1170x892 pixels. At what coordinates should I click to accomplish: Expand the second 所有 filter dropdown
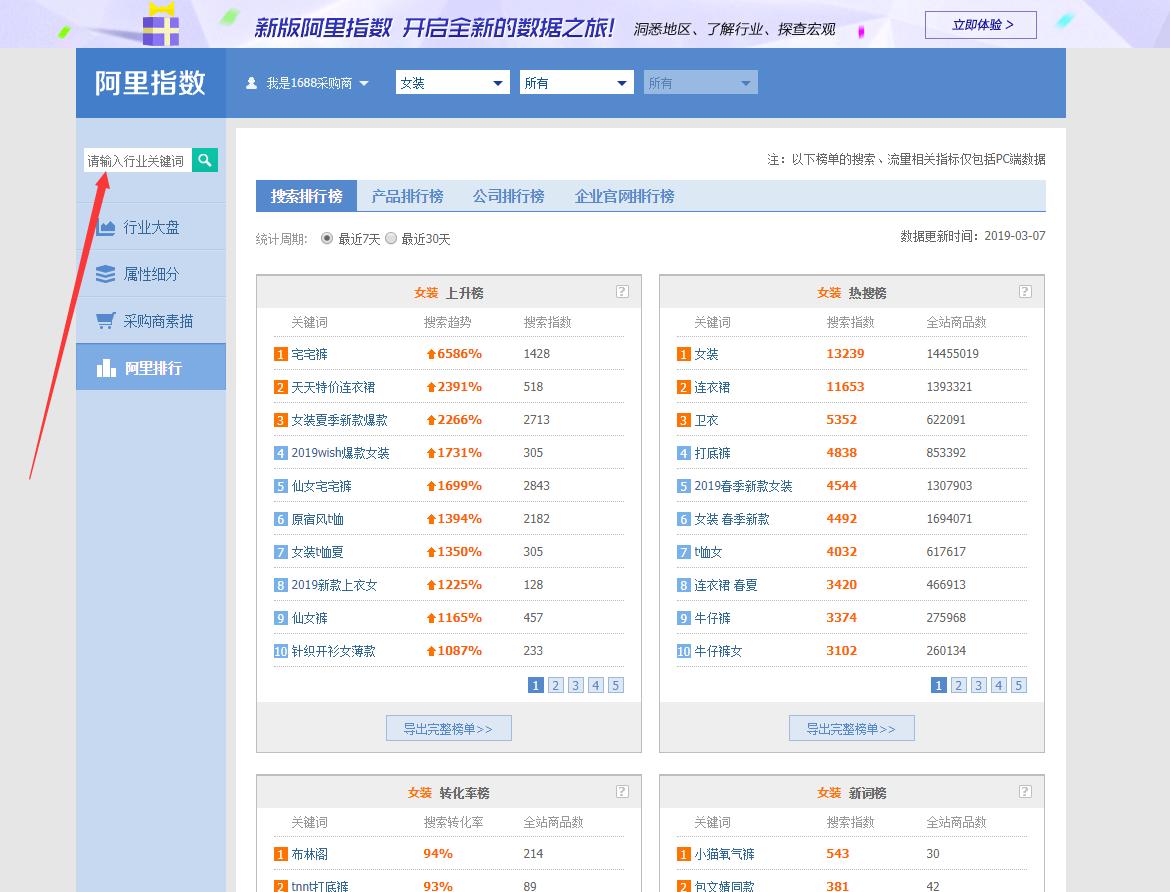tap(700, 82)
